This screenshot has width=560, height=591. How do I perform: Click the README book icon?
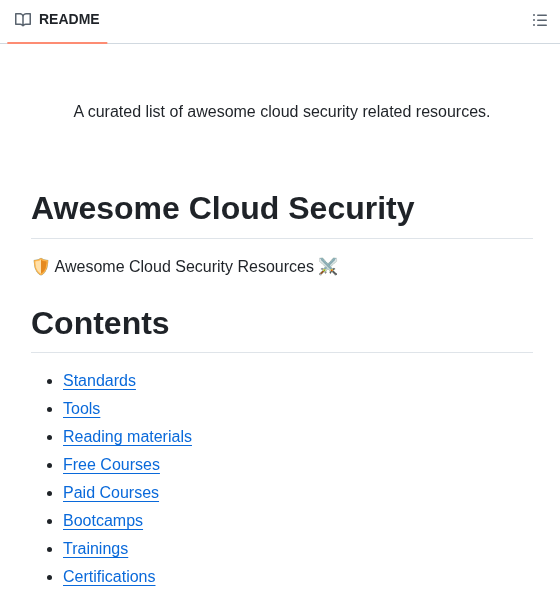[x=23, y=20]
